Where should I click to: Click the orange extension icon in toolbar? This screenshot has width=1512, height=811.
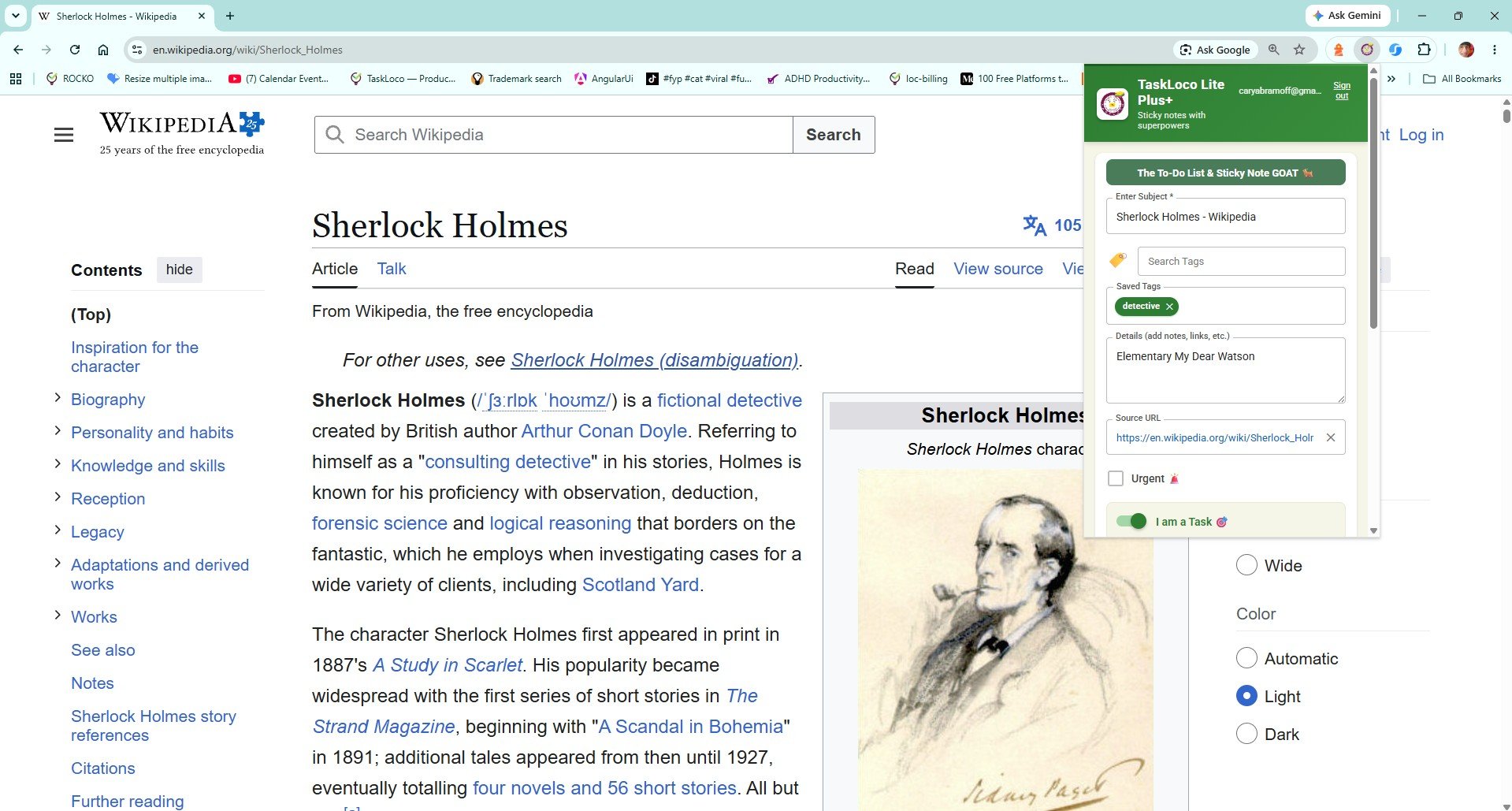[1338, 50]
